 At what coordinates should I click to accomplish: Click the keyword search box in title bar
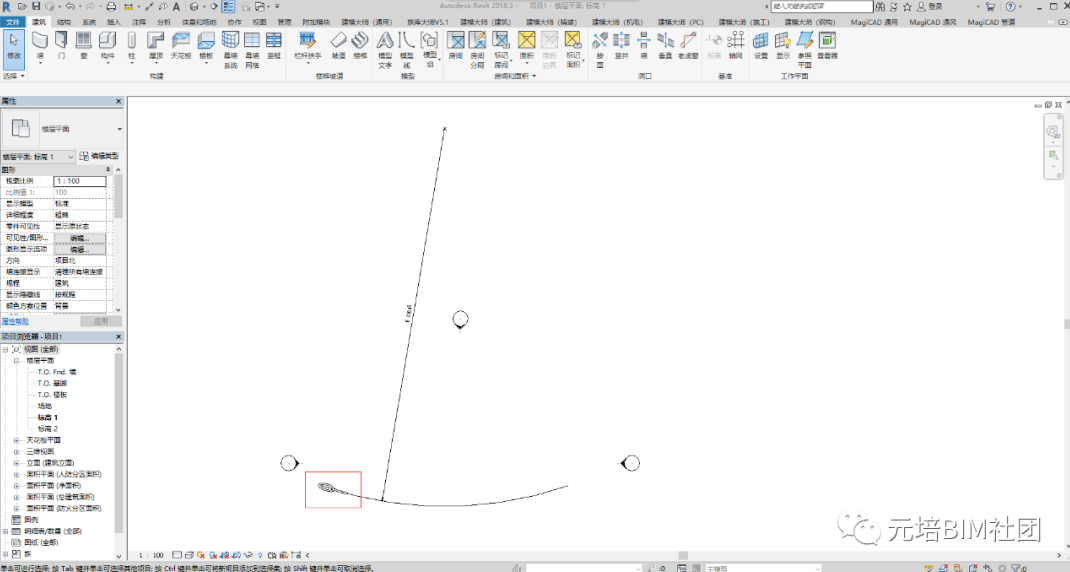(x=822, y=6)
